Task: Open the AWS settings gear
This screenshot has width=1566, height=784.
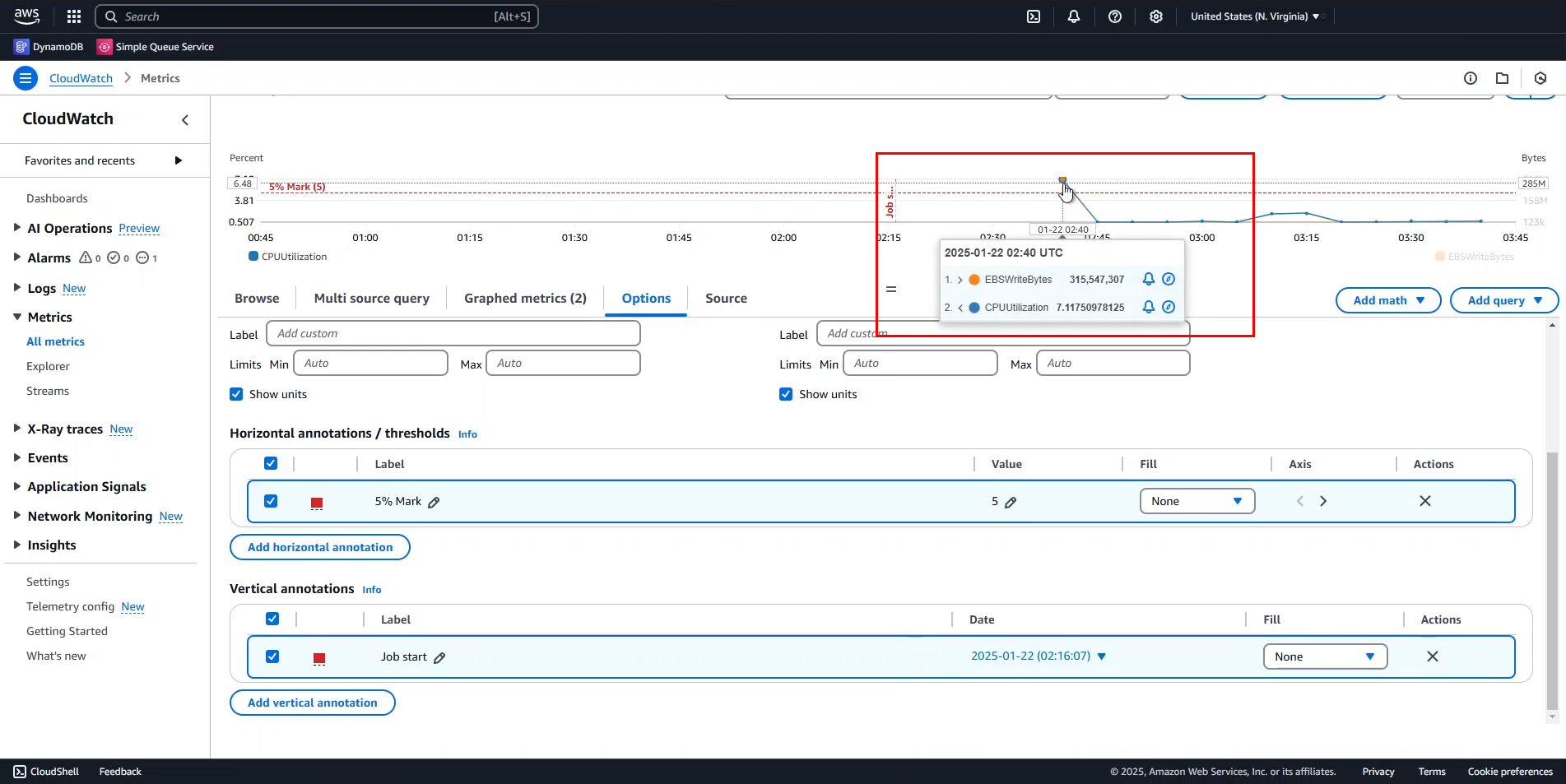Action: 1156,16
